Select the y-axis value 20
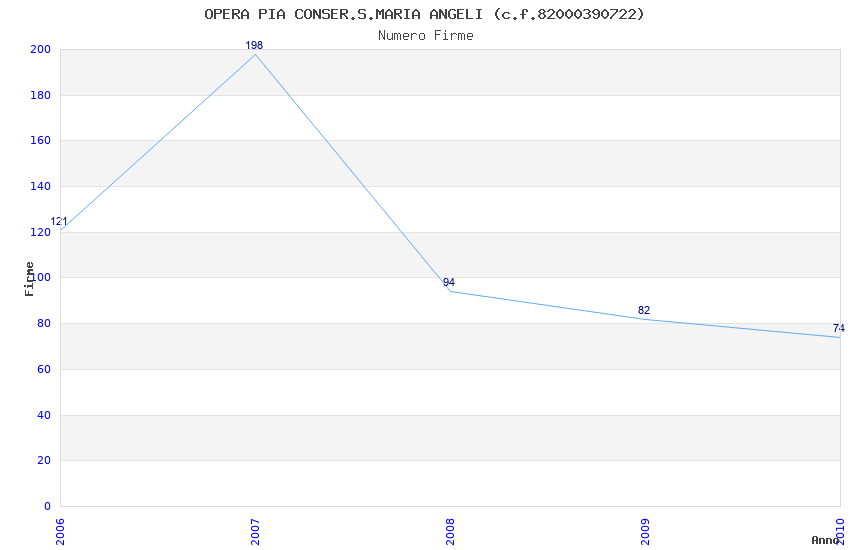 click(44, 461)
